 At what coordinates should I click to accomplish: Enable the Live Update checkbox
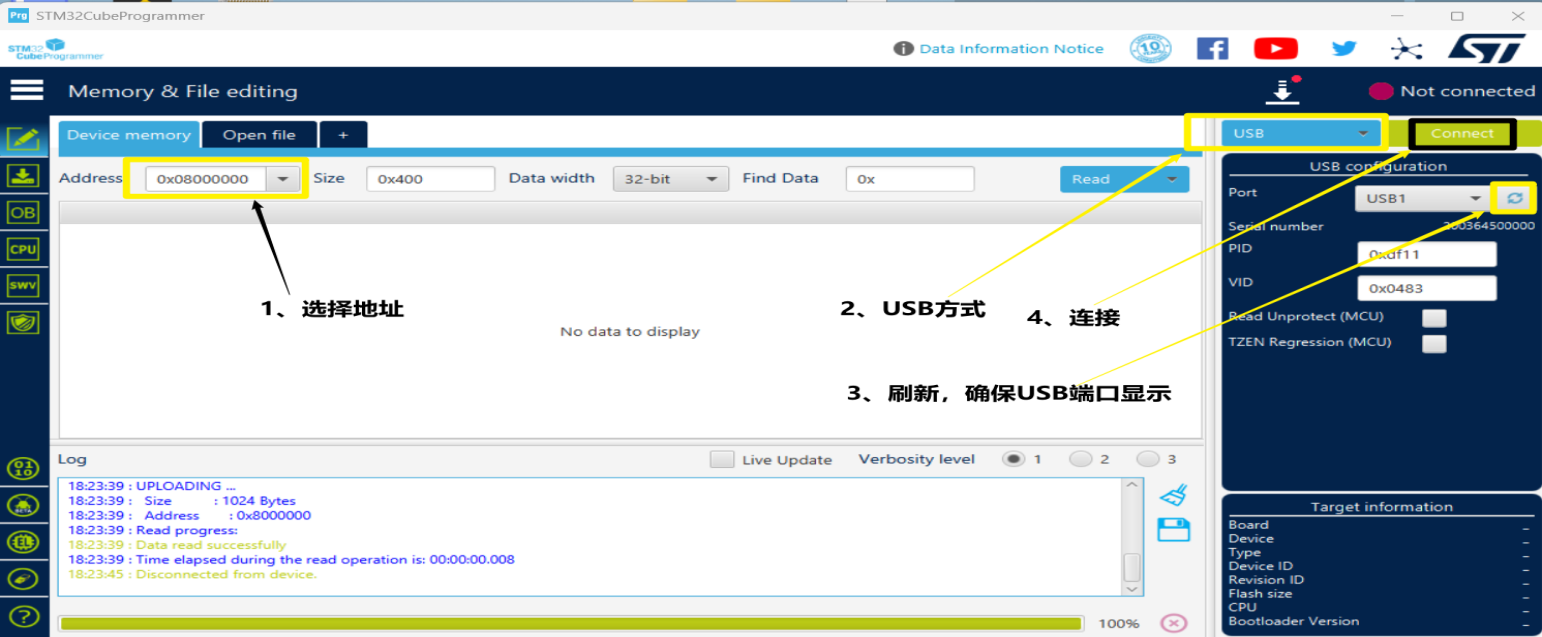click(721, 460)
